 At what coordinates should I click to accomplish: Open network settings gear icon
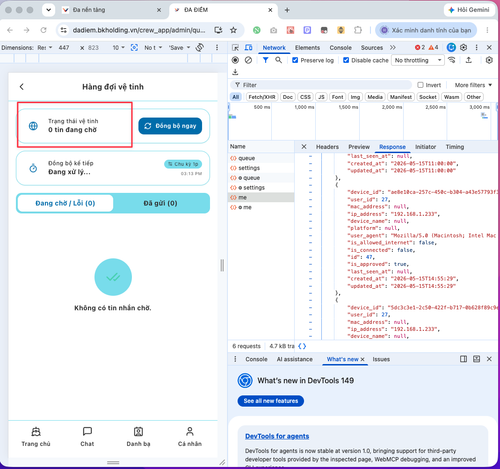coord(489,60)
